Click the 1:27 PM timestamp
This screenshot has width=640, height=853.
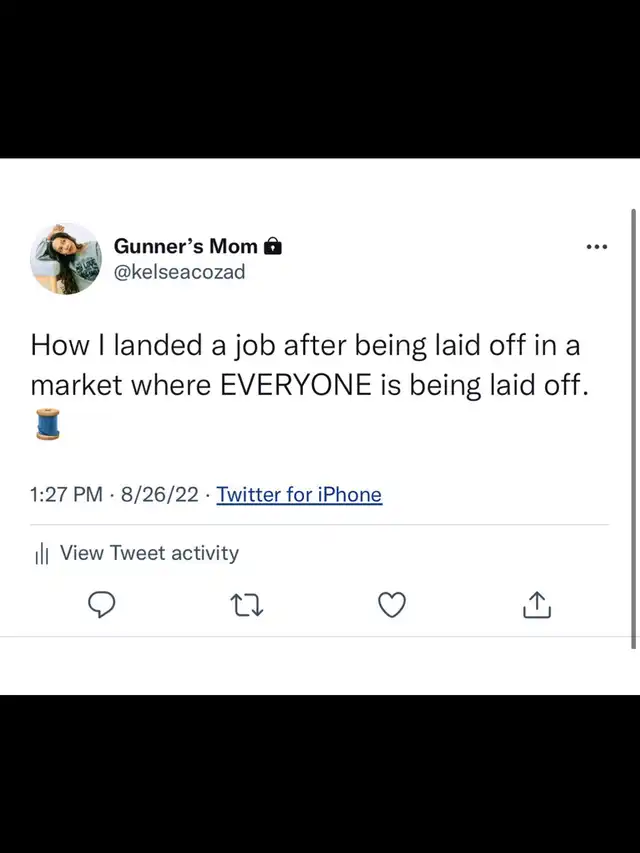[66, 494]
